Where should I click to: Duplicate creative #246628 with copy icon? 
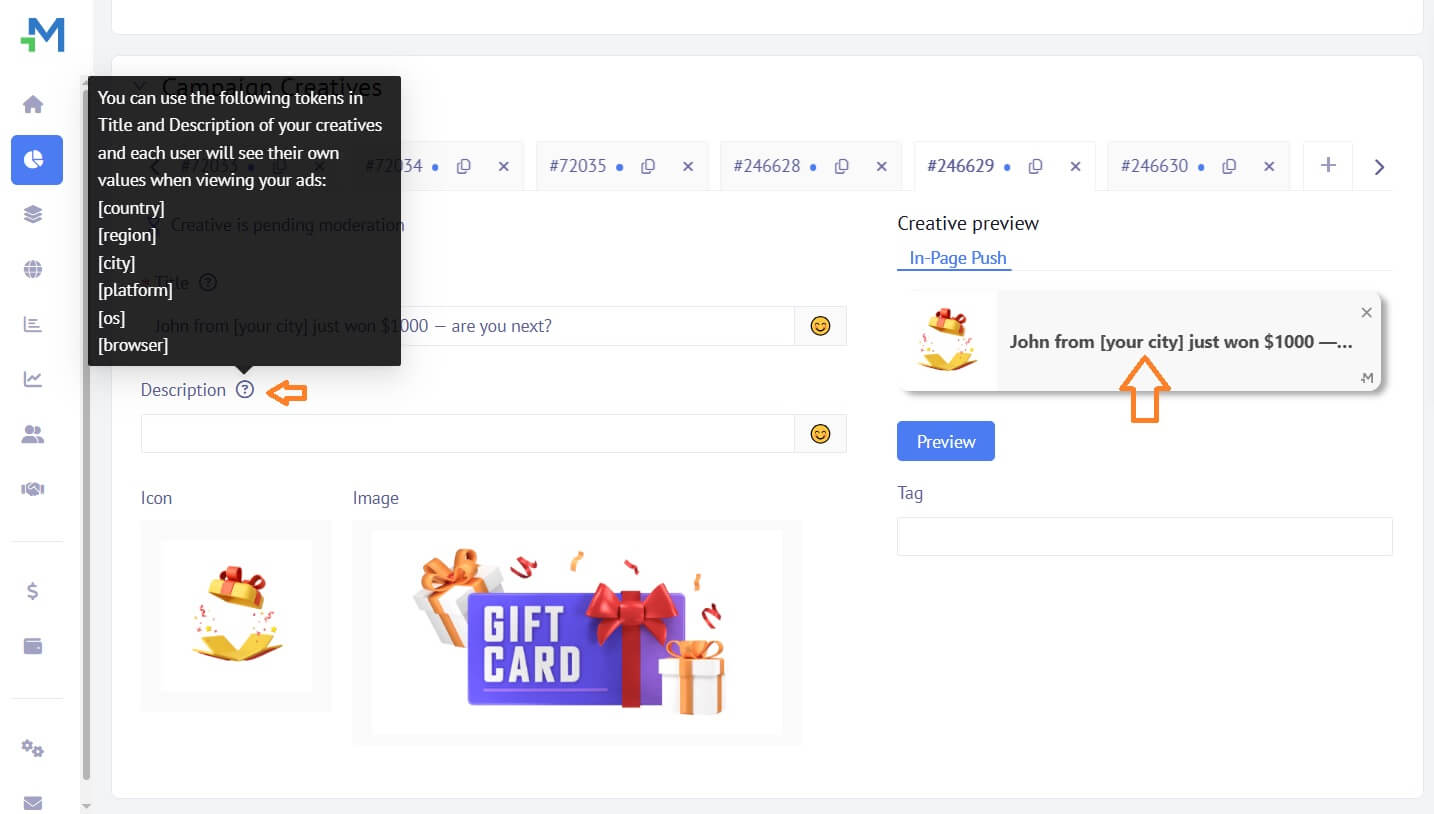click(x=842, y=166)
